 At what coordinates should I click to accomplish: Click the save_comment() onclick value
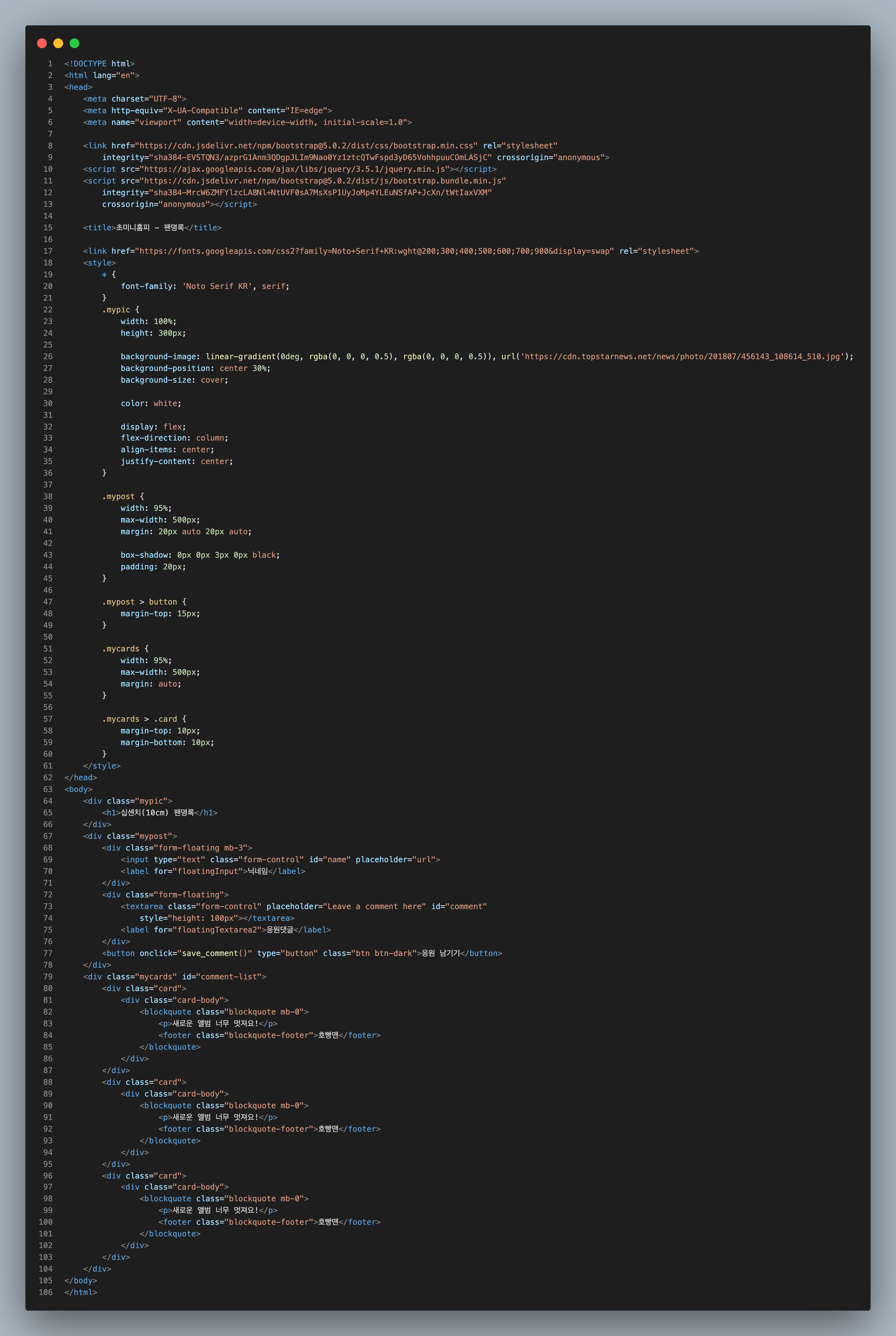pos(217,954)
